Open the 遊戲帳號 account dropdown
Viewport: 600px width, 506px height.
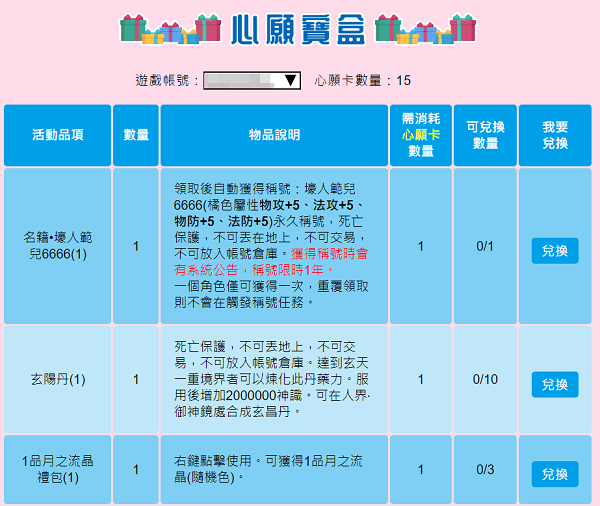[x=252, y=81]
